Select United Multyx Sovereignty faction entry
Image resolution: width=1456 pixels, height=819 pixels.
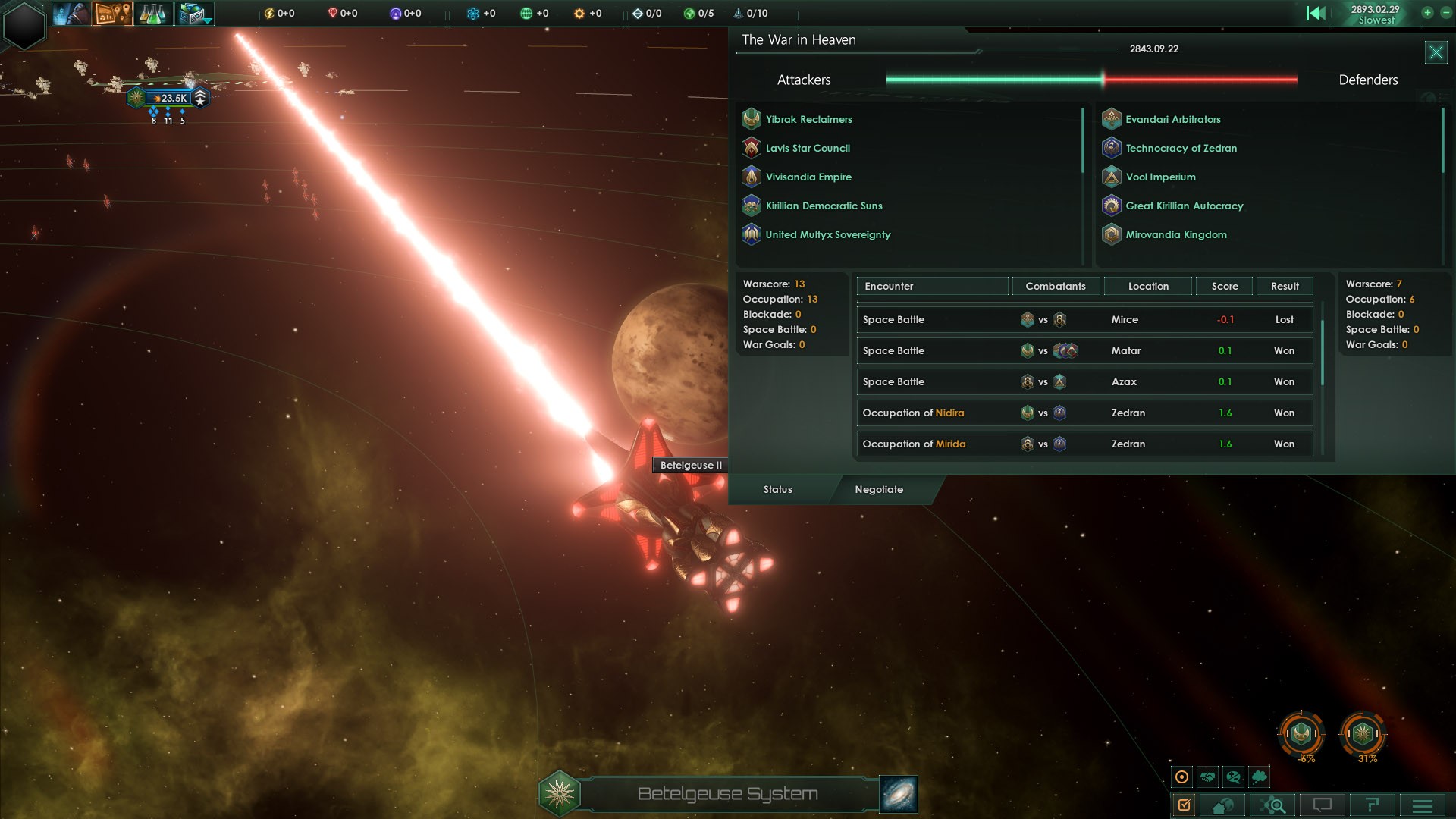click(x=828, y=234)
